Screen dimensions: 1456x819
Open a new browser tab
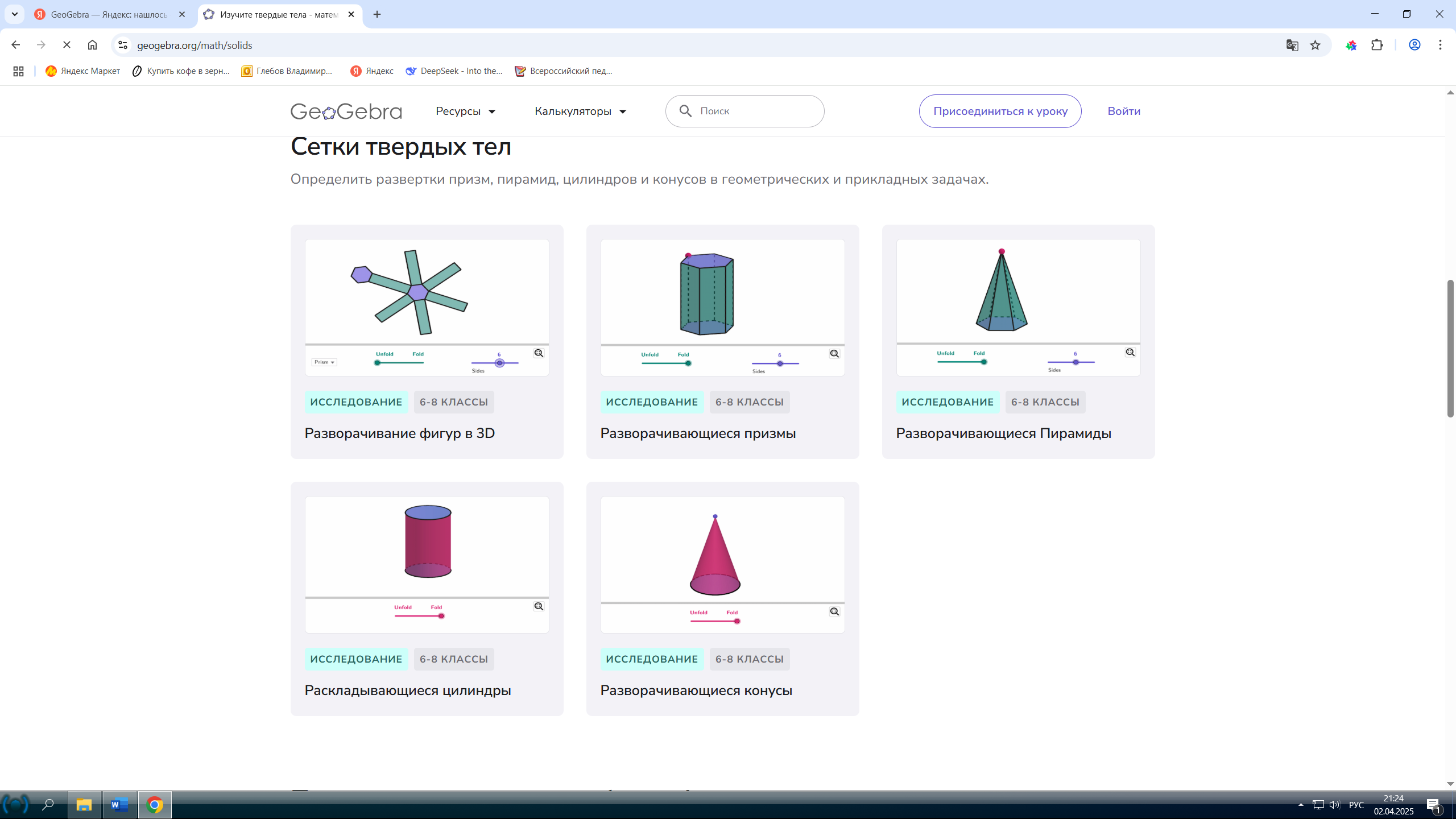click(377, 15)
